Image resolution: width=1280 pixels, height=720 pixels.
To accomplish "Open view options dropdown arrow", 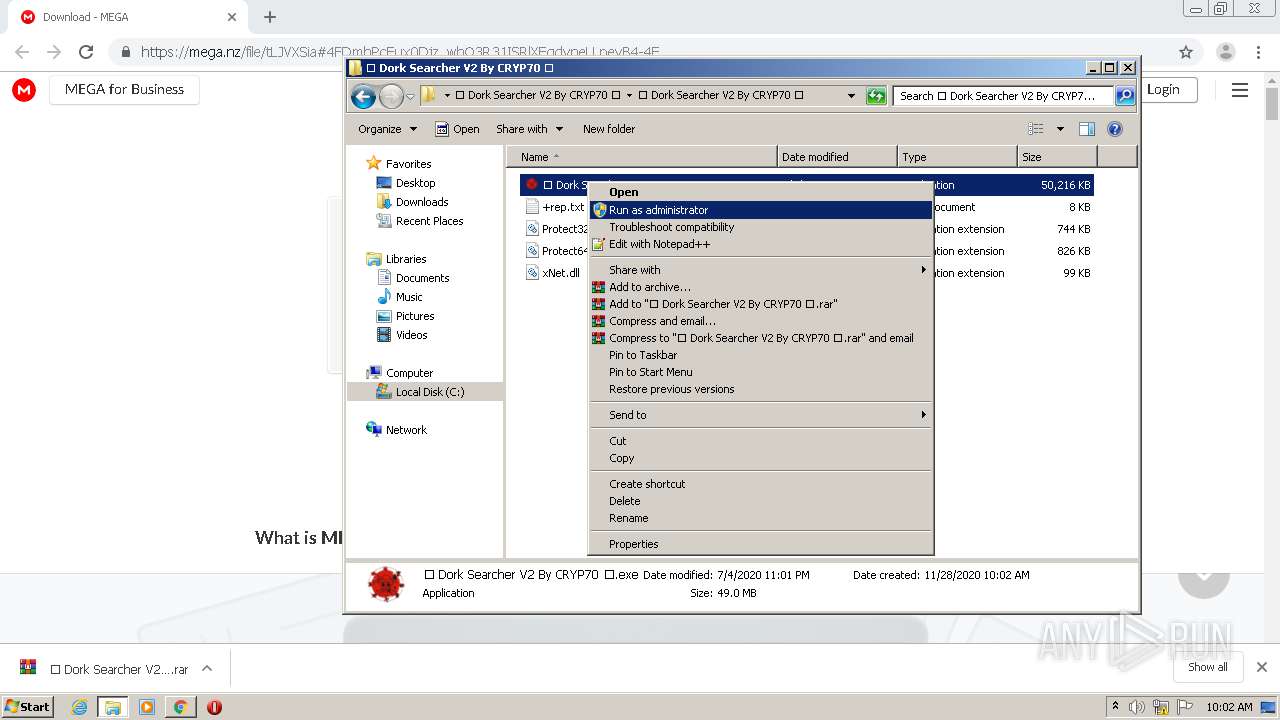I will coord(1060,129).
